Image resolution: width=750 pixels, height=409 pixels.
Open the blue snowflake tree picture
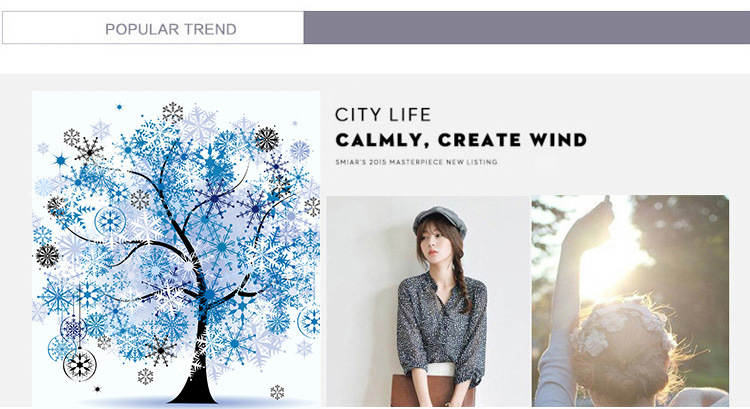tap(176, 249)
